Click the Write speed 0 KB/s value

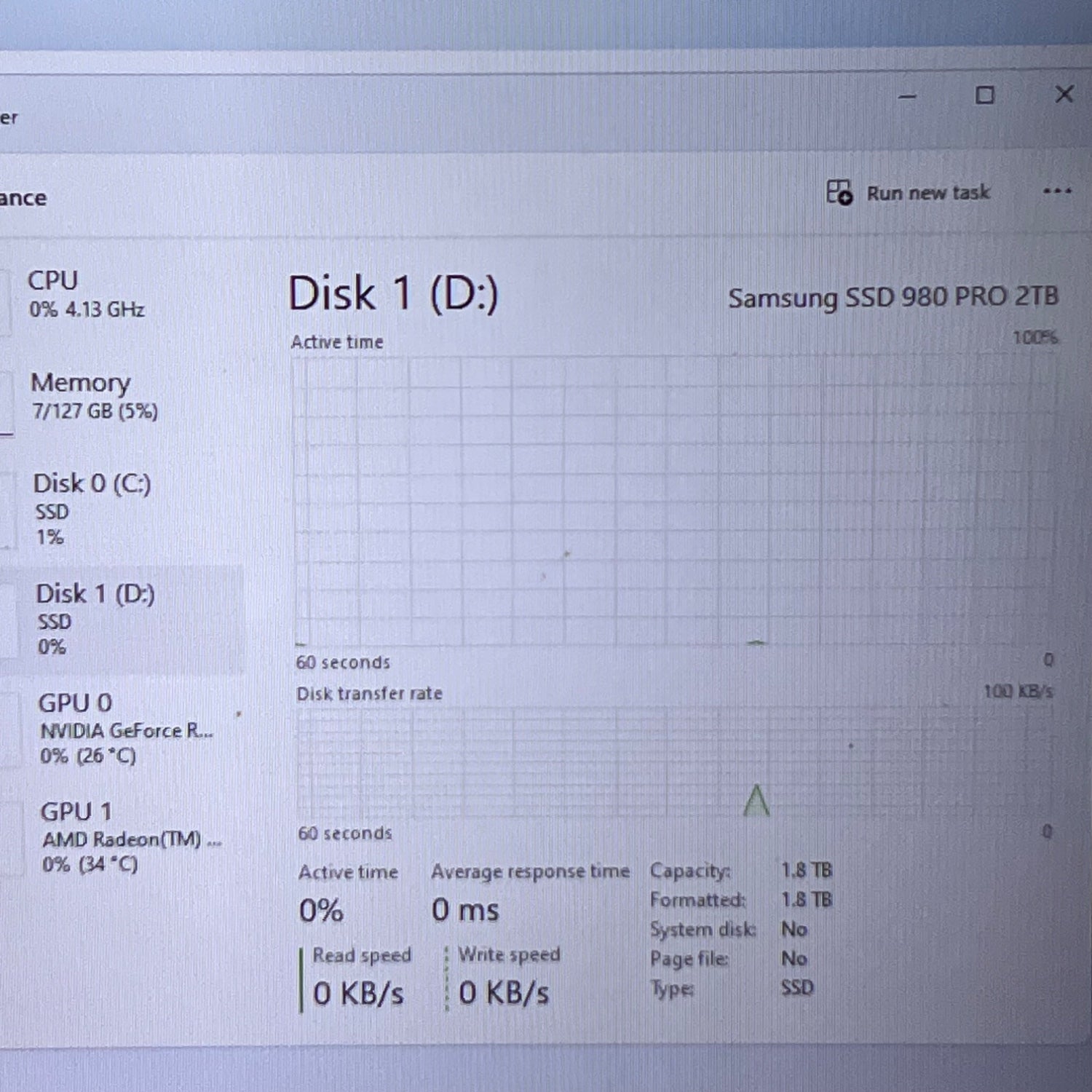(504, 993)
